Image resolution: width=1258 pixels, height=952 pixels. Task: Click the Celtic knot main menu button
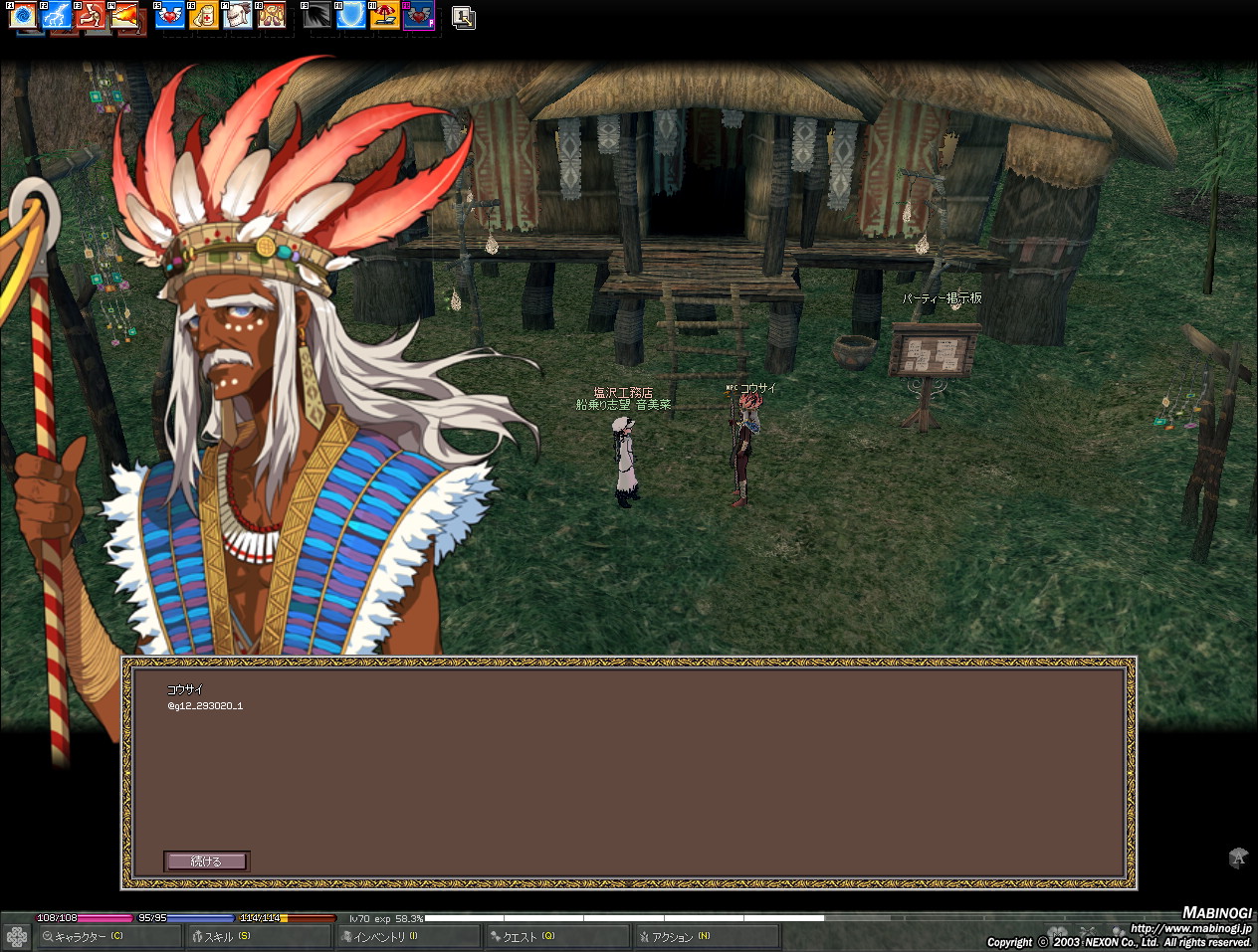pyautogui.click(x=17, y=936)
